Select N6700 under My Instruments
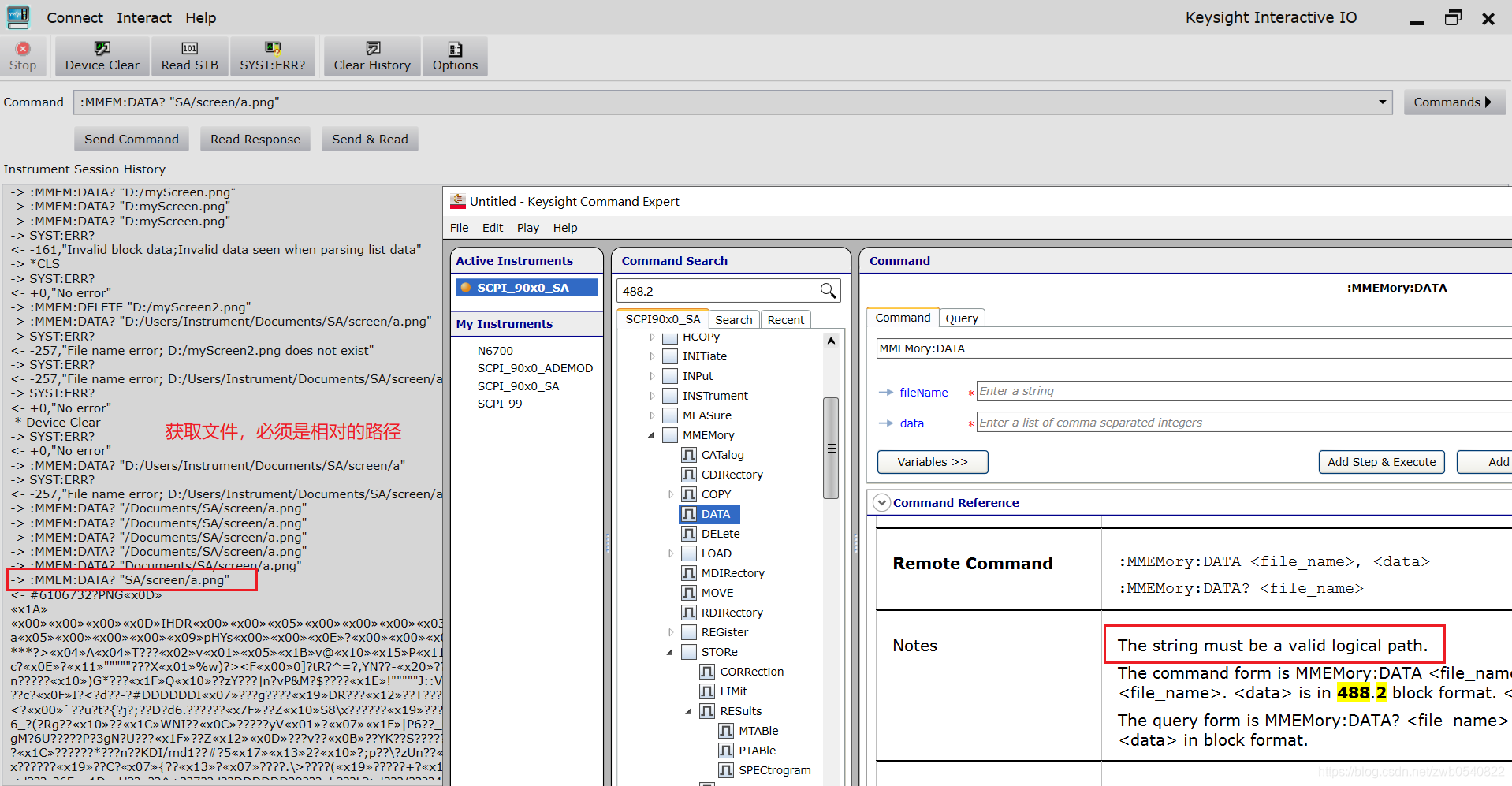 (495, 351)
